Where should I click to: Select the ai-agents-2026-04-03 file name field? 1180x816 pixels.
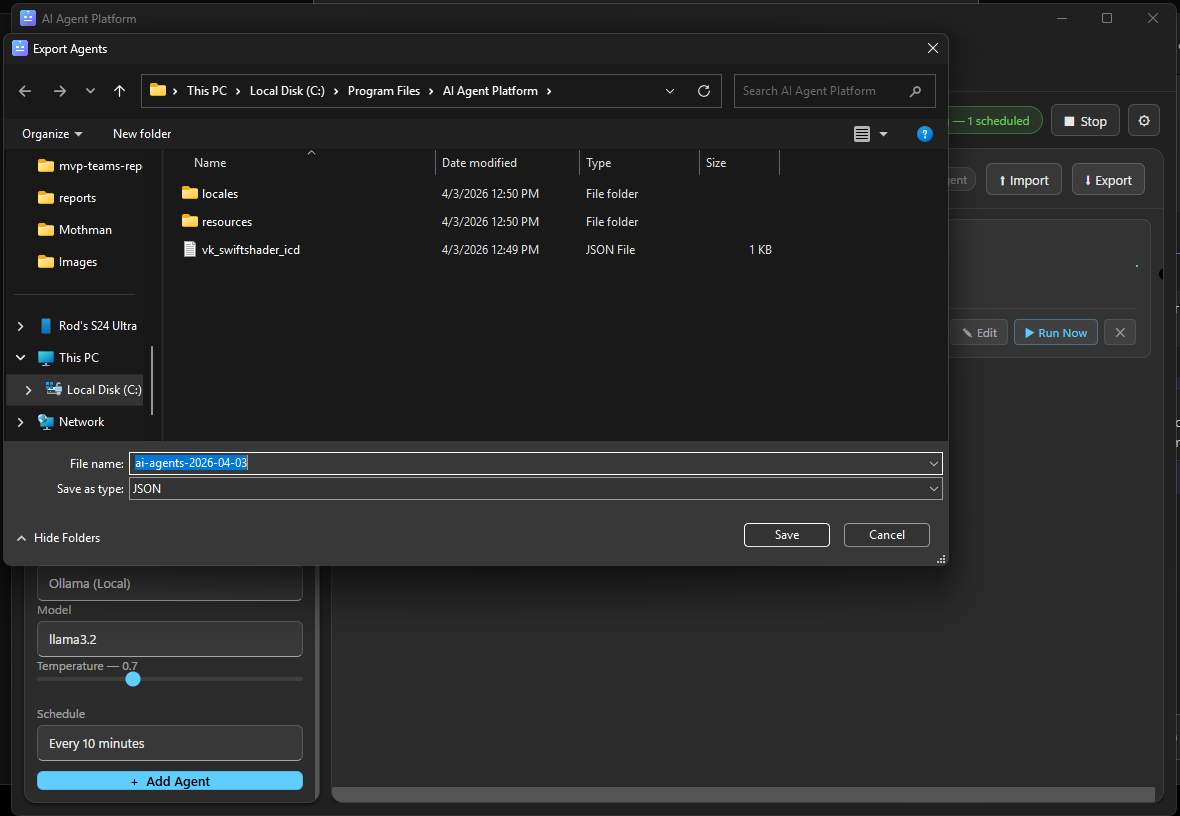(400, 463)
